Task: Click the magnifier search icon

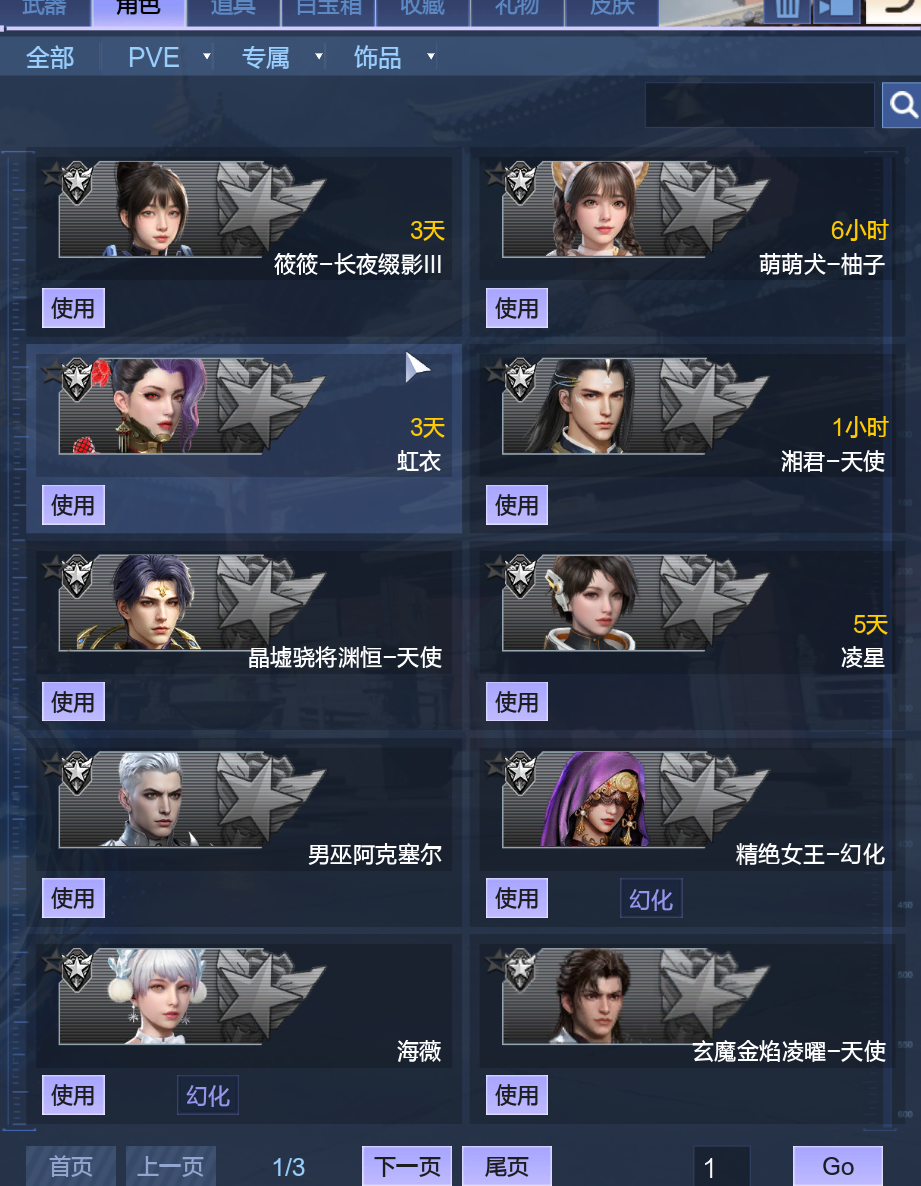Action: tap(902, 105)
